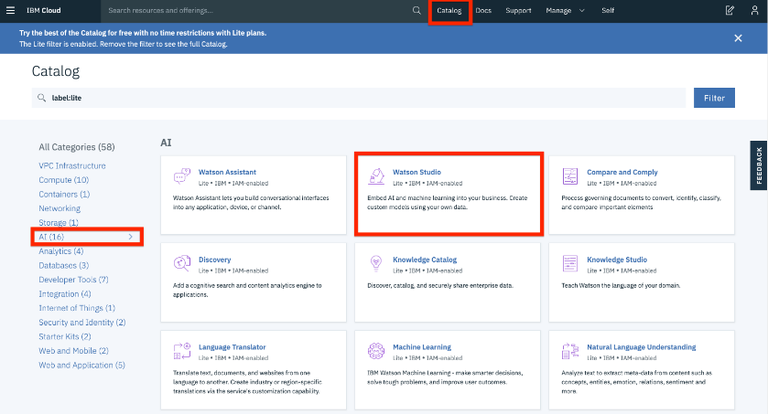Select Developer Tools (7) category
This screenshot has height=414, width=768.
point(73,279)
